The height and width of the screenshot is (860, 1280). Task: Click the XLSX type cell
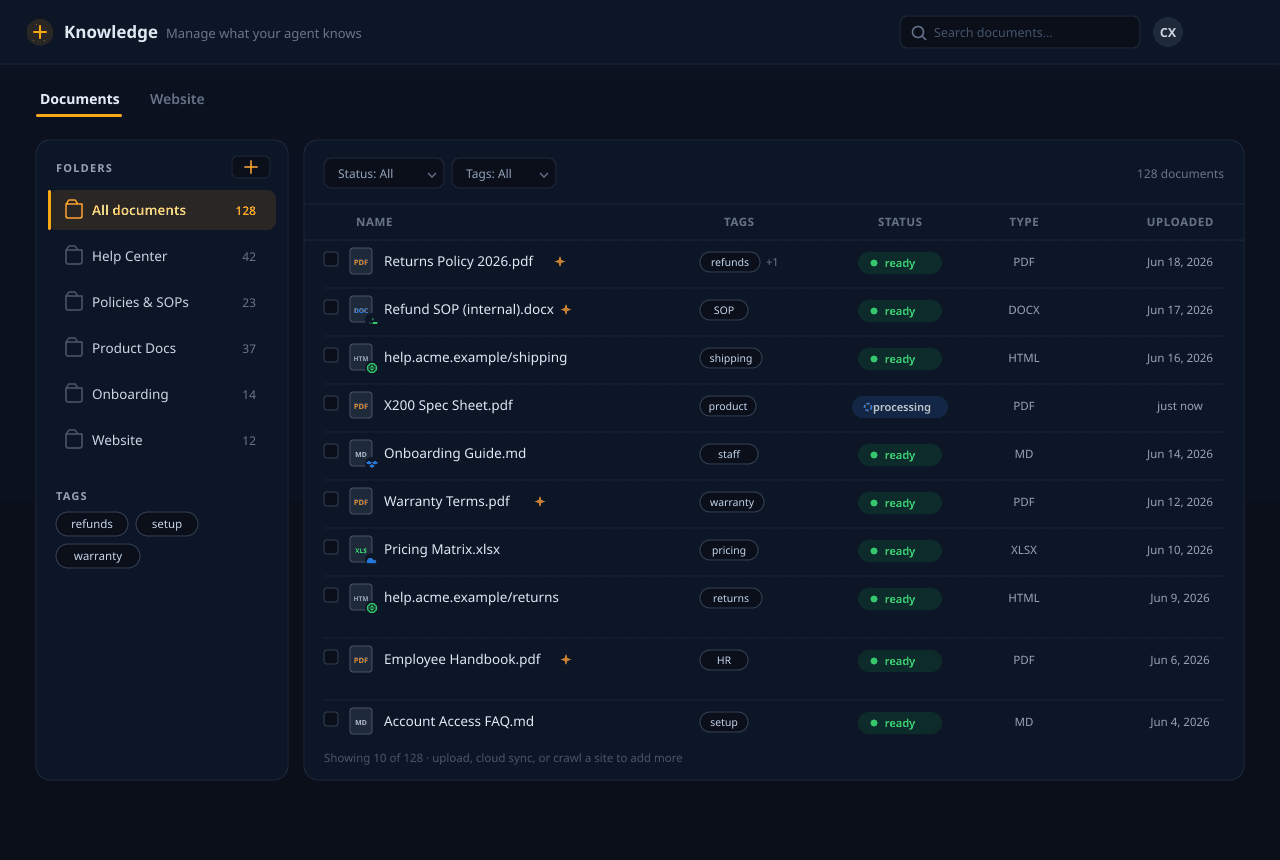pos(1024,550)
